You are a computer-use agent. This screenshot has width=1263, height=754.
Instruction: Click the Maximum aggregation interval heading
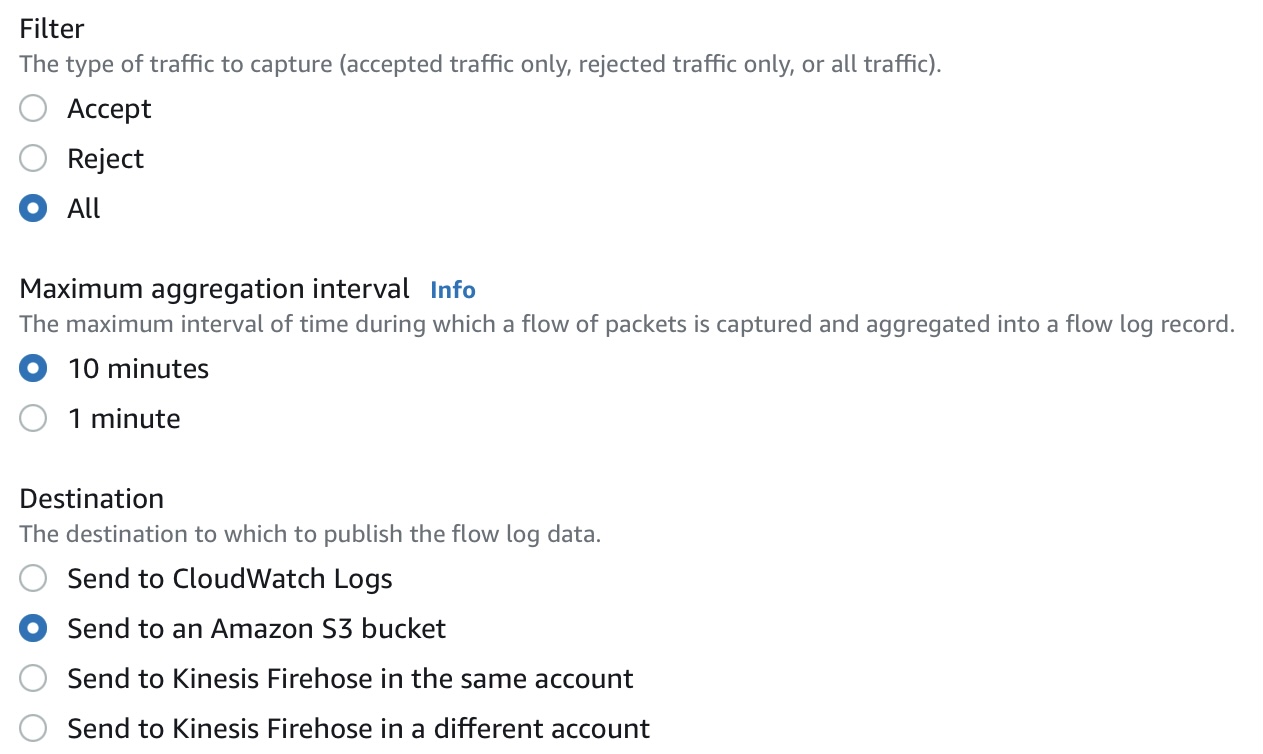[214, 289]
